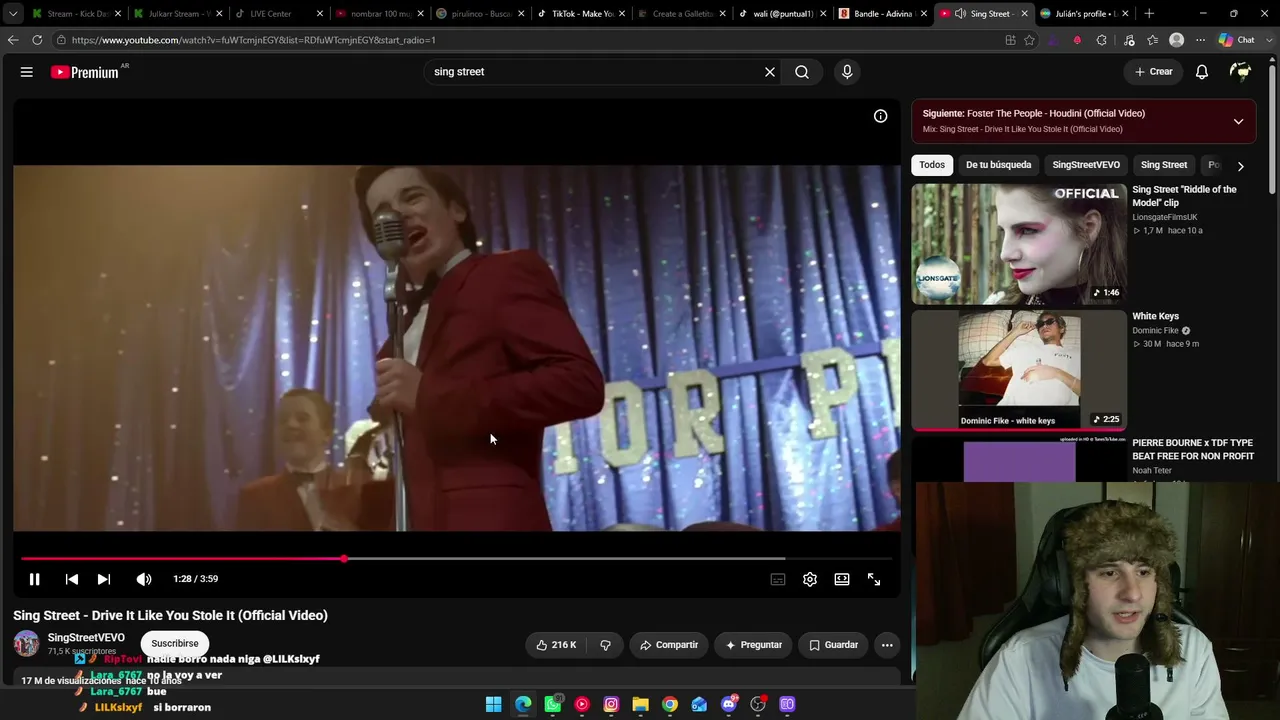Viewport: 1280px width, 720px height.
Task: Select the SingStreetVEVO filter chip
Action: (x=1086, y=165)
